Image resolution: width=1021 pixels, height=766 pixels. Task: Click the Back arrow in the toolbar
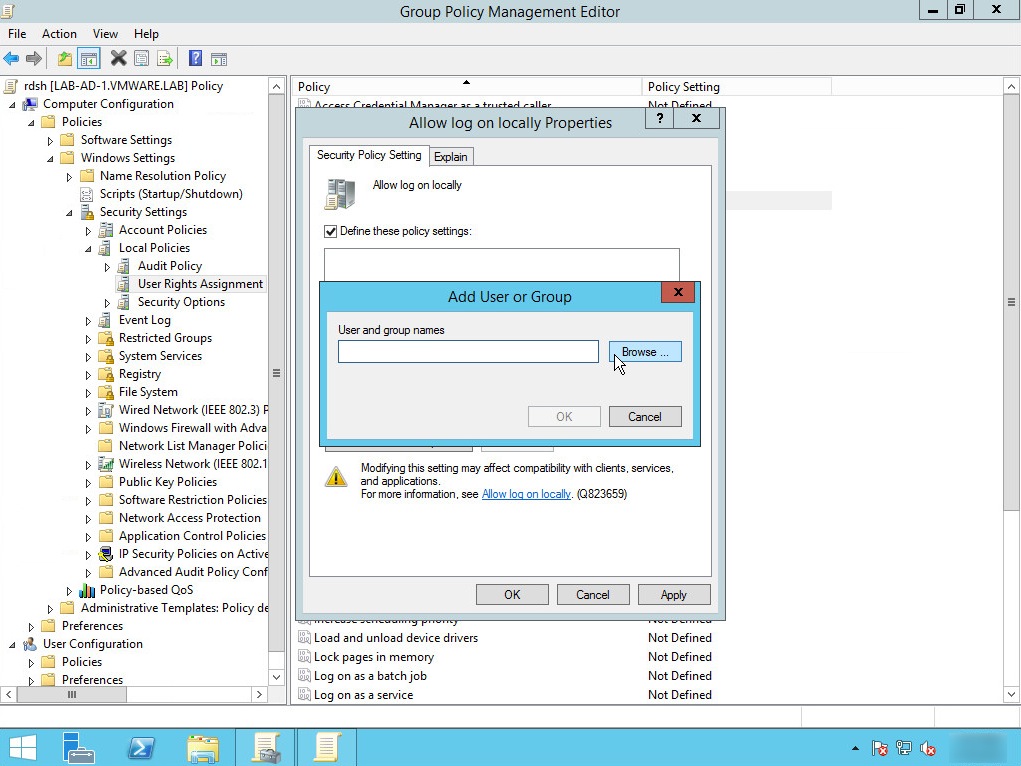12,59
